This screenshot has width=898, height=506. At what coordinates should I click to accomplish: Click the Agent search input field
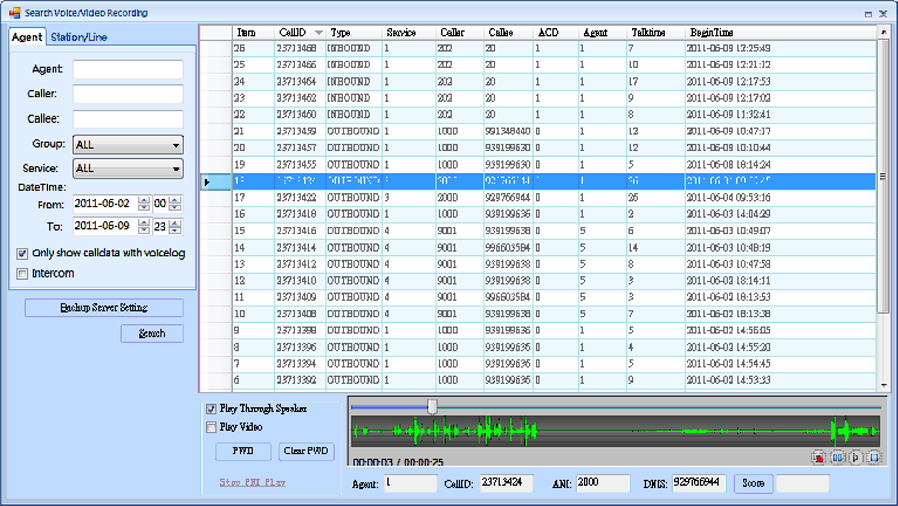coord(128,69)
